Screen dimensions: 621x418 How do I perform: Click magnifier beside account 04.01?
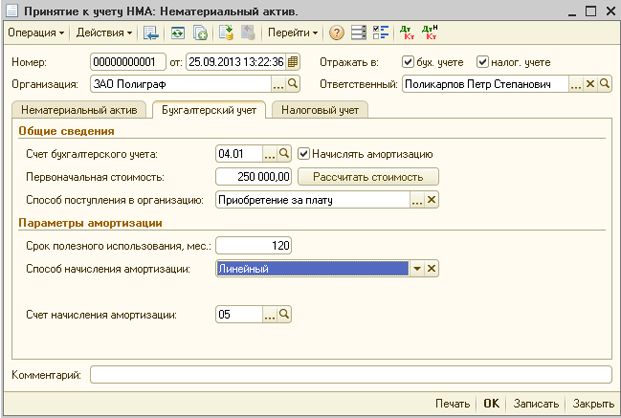pos(284,153)
